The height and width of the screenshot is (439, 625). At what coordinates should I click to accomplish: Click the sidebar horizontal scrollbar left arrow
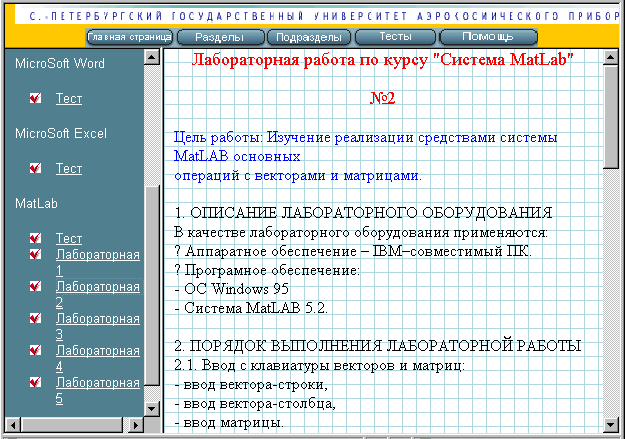(13, 425)
